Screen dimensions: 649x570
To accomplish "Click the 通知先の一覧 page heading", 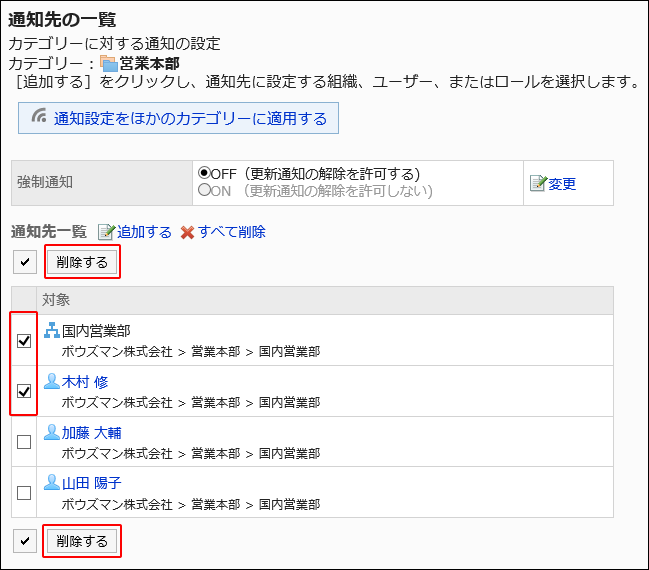I will click(62, 19).
